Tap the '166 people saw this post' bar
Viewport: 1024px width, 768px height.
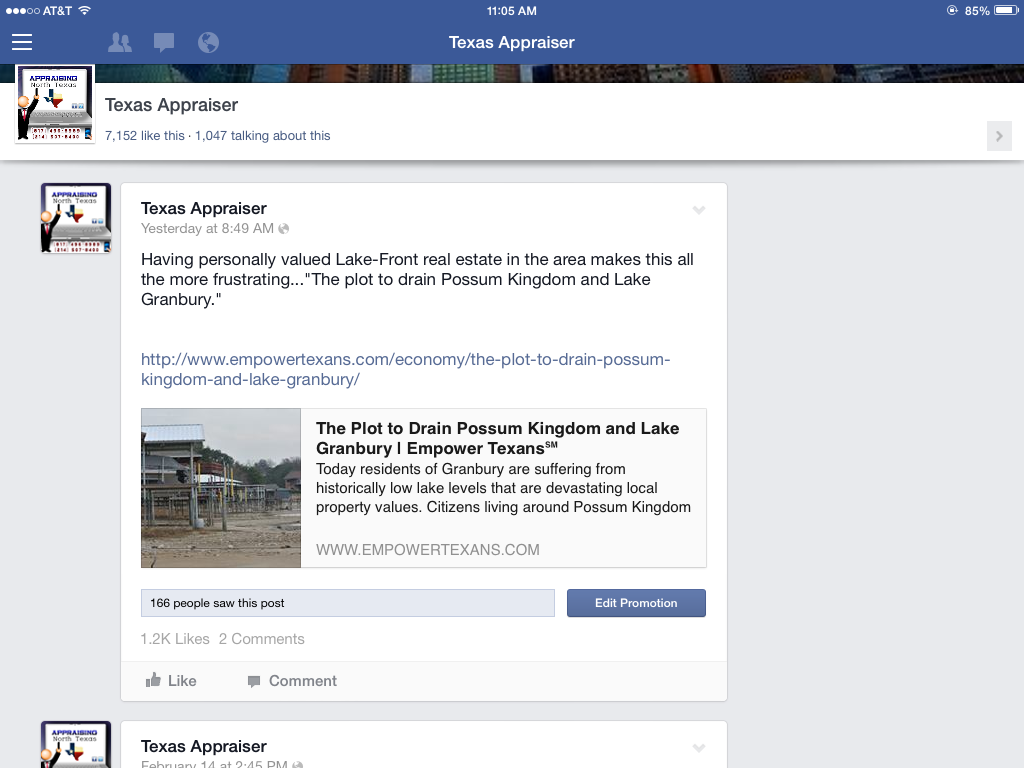click(x=347, y=603)
